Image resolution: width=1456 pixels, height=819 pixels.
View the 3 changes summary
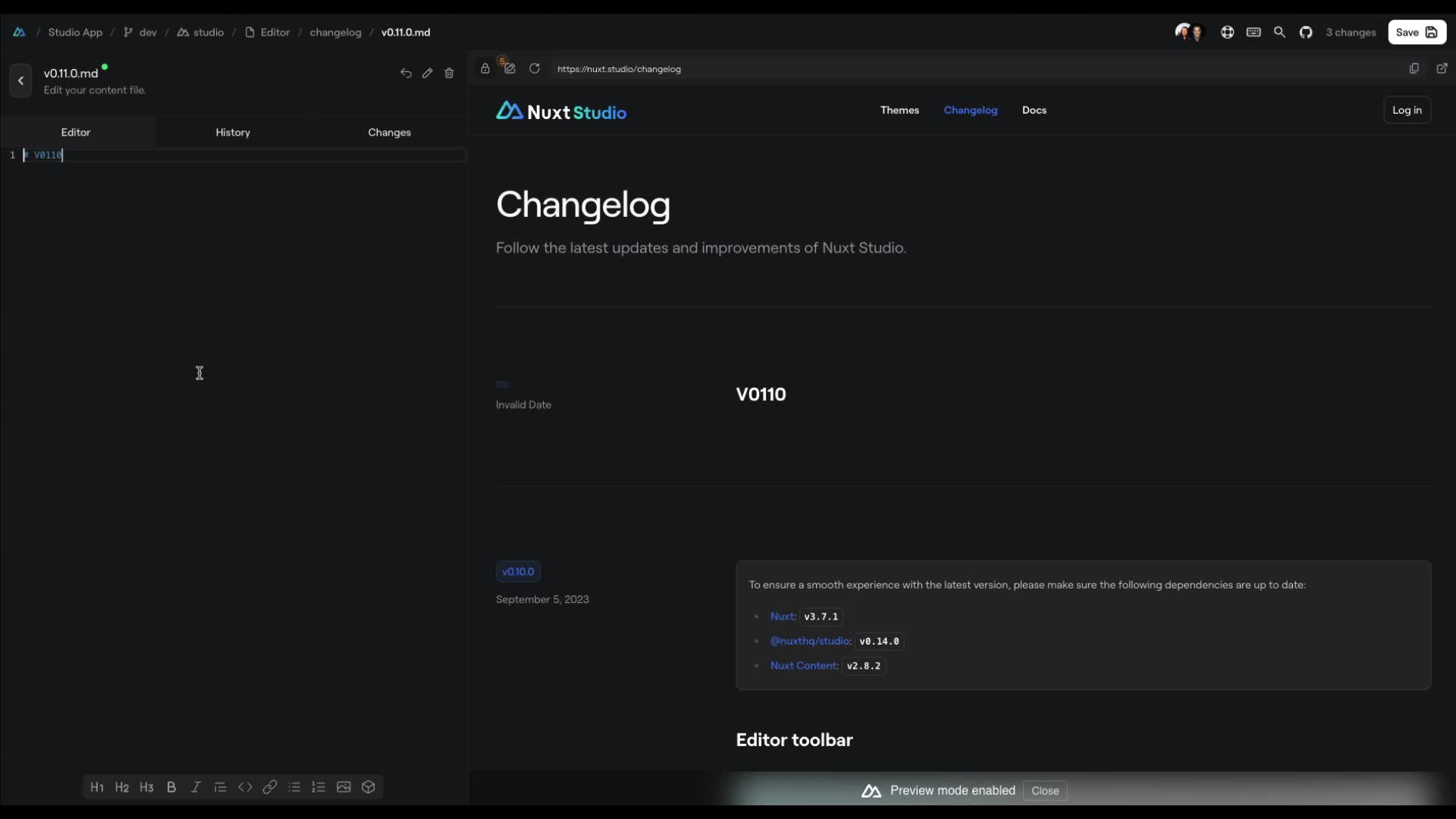coord(1350,32)
